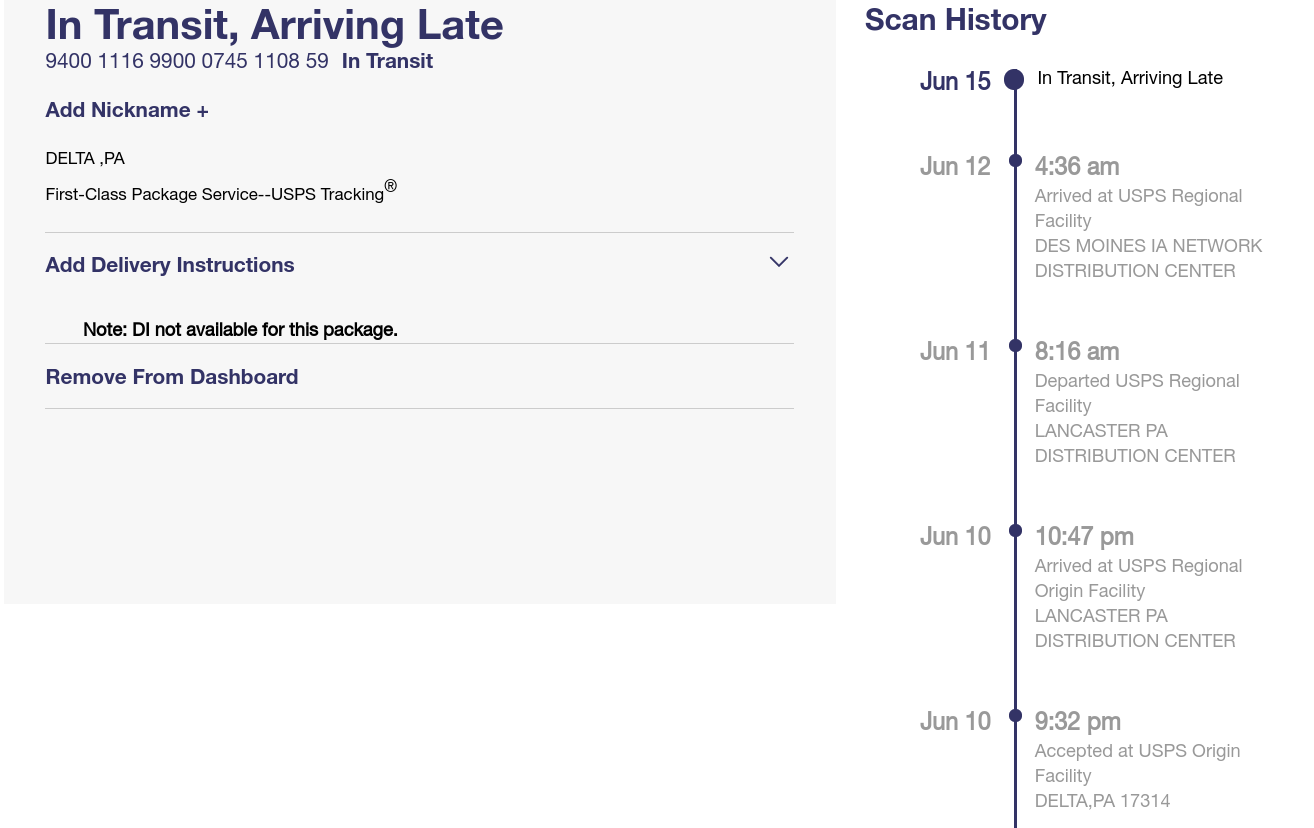Screen dimensions: 1314x828
Task: Click the In Transit status beside tracking number
Action: pyautogui.click(x=387, y=61)
